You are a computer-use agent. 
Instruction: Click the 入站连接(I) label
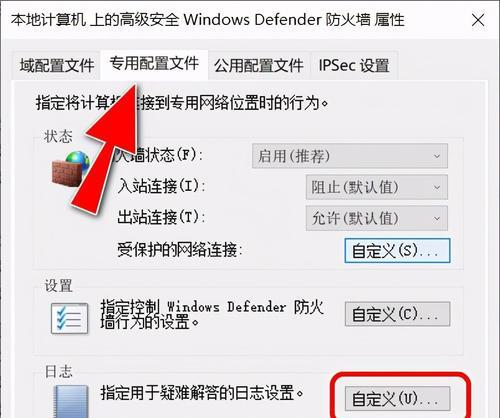(161, 186)
